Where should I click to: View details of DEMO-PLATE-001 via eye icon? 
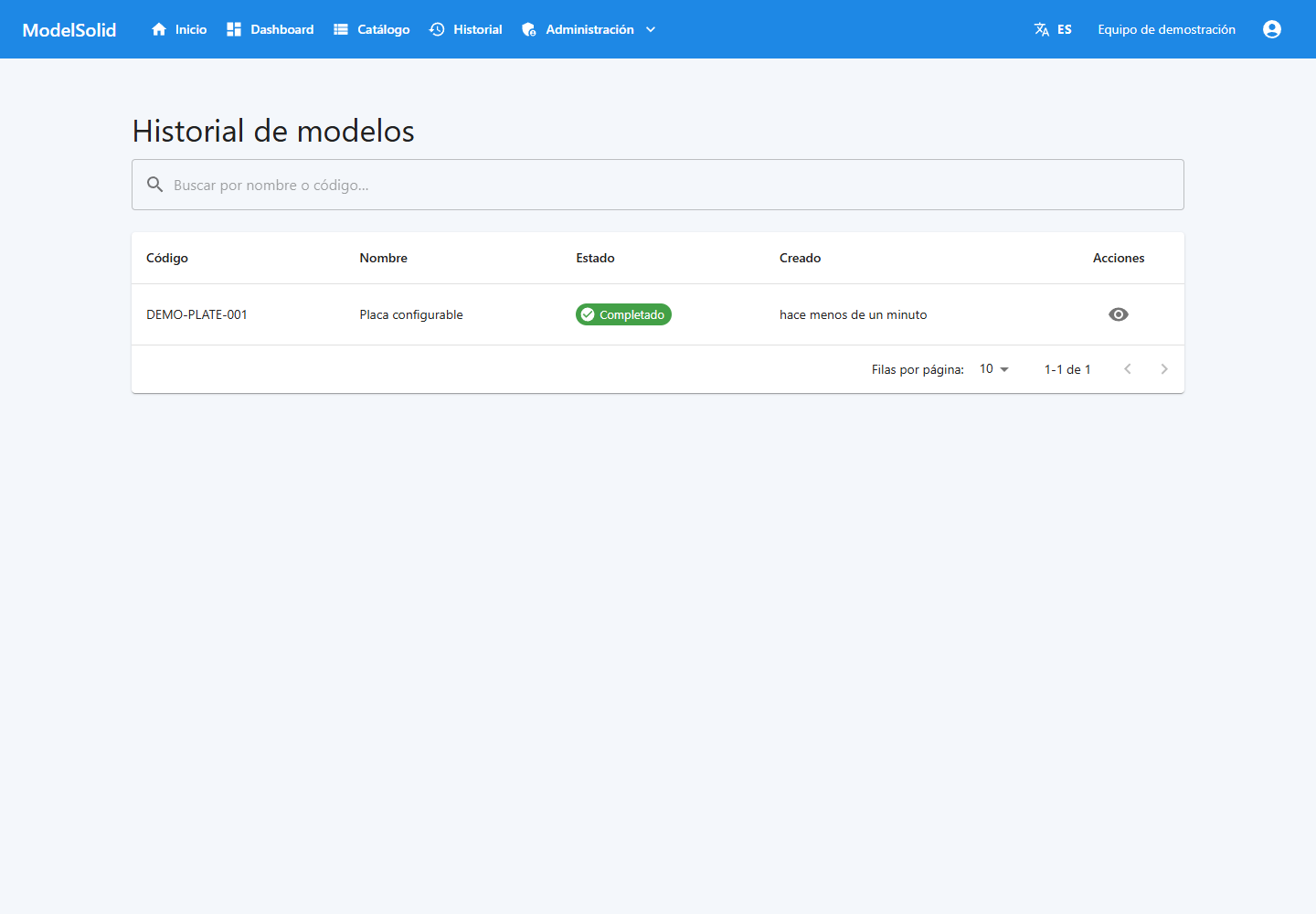(1119, 314)
